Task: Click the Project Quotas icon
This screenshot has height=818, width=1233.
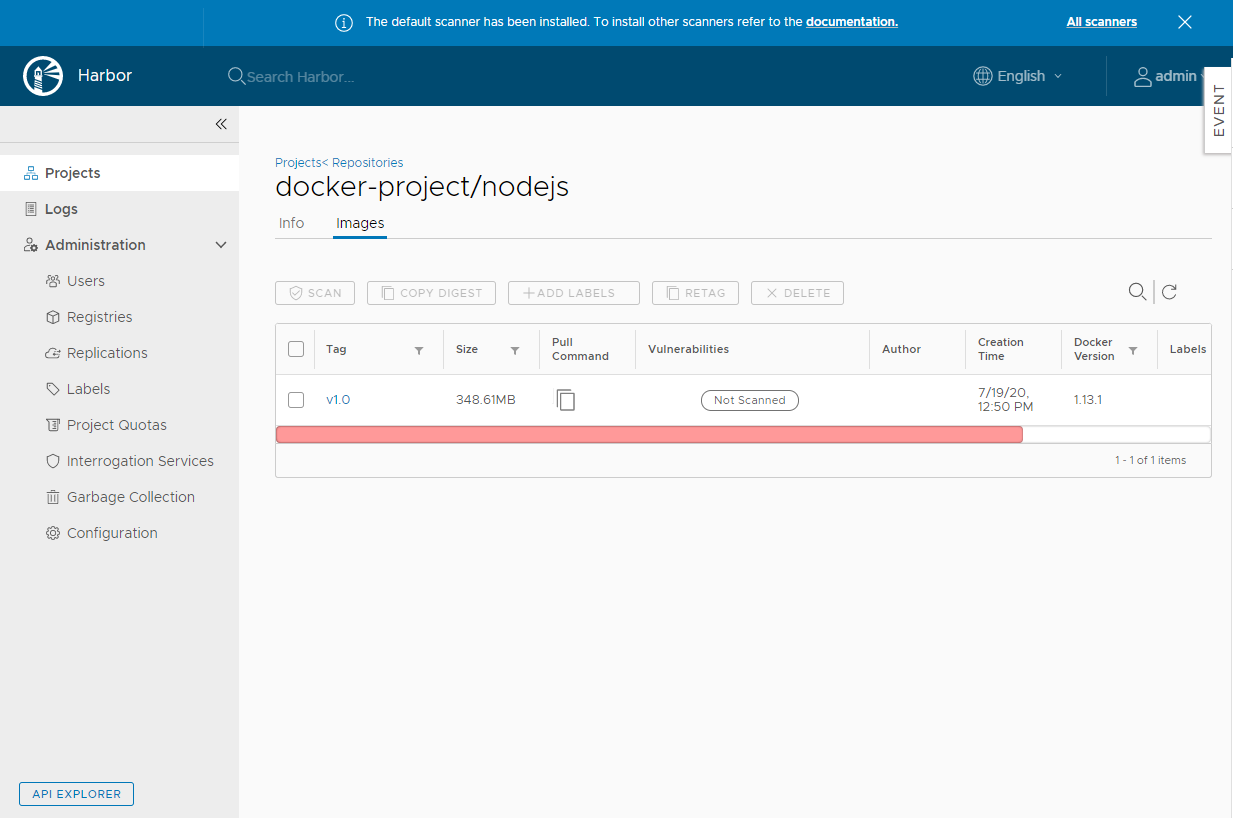Action: point(53,425)
